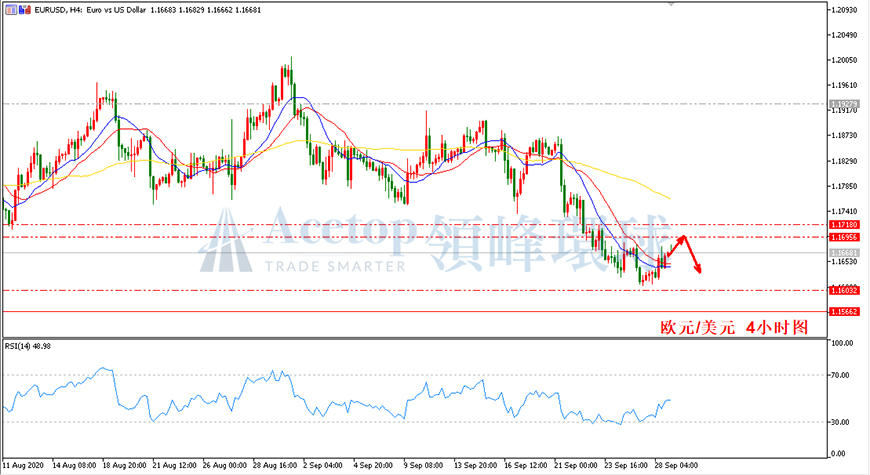Click the 1.20050 price on the scale
The width and height of the screenshot is (870, 475).
[844, 60]
